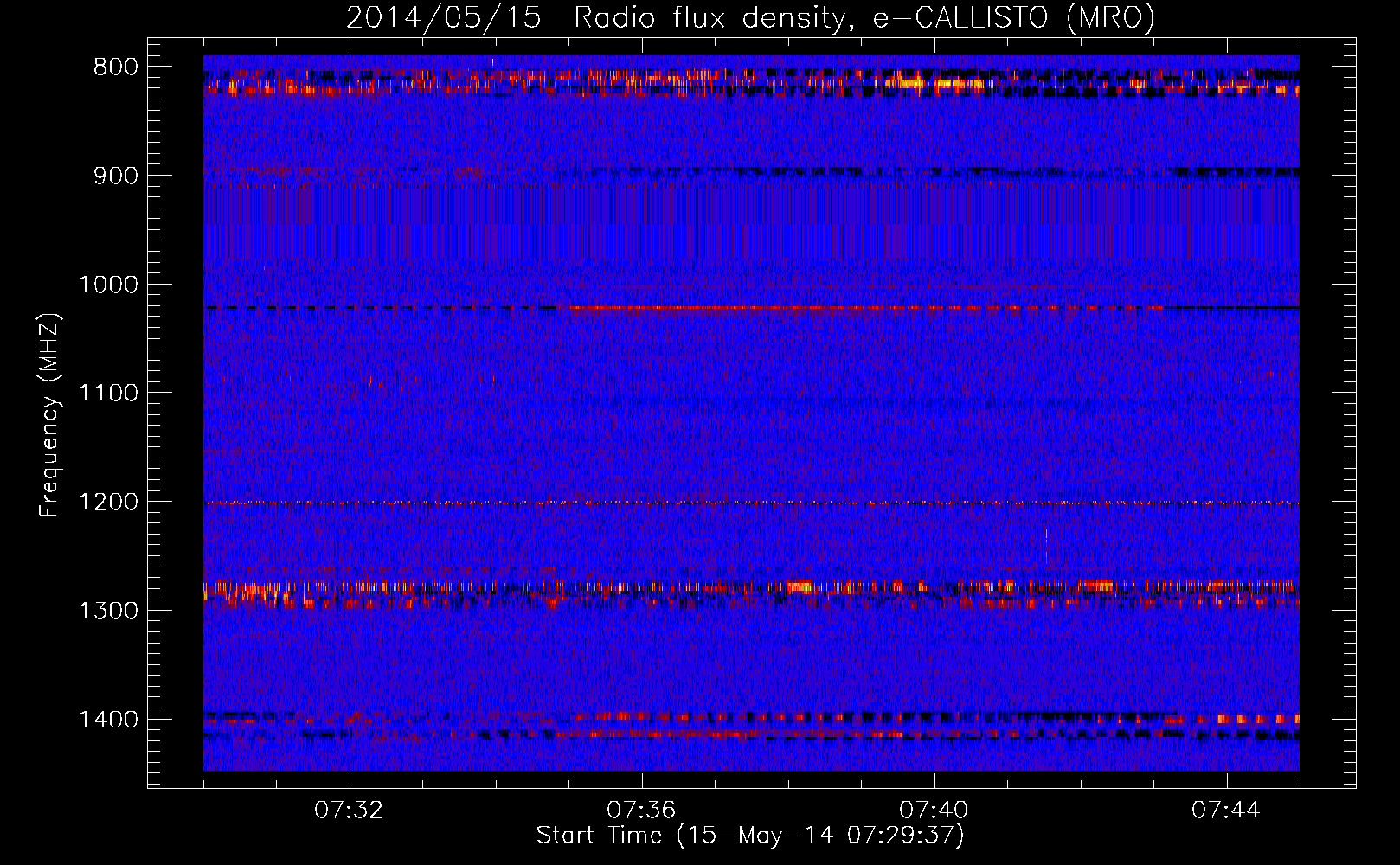Click the Start Time axis caption

(750, 836)
